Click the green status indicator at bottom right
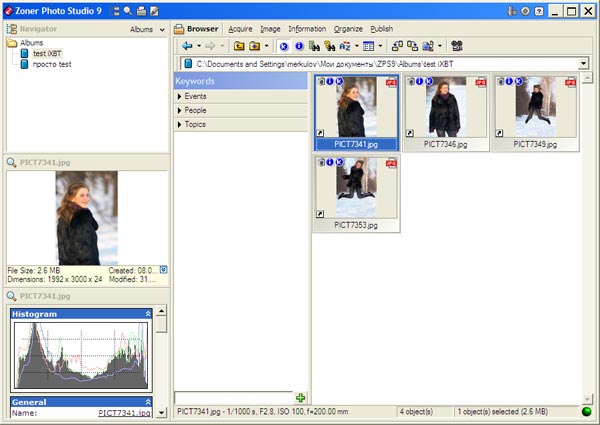Viewport: 600px width, 425px height. 586,411
